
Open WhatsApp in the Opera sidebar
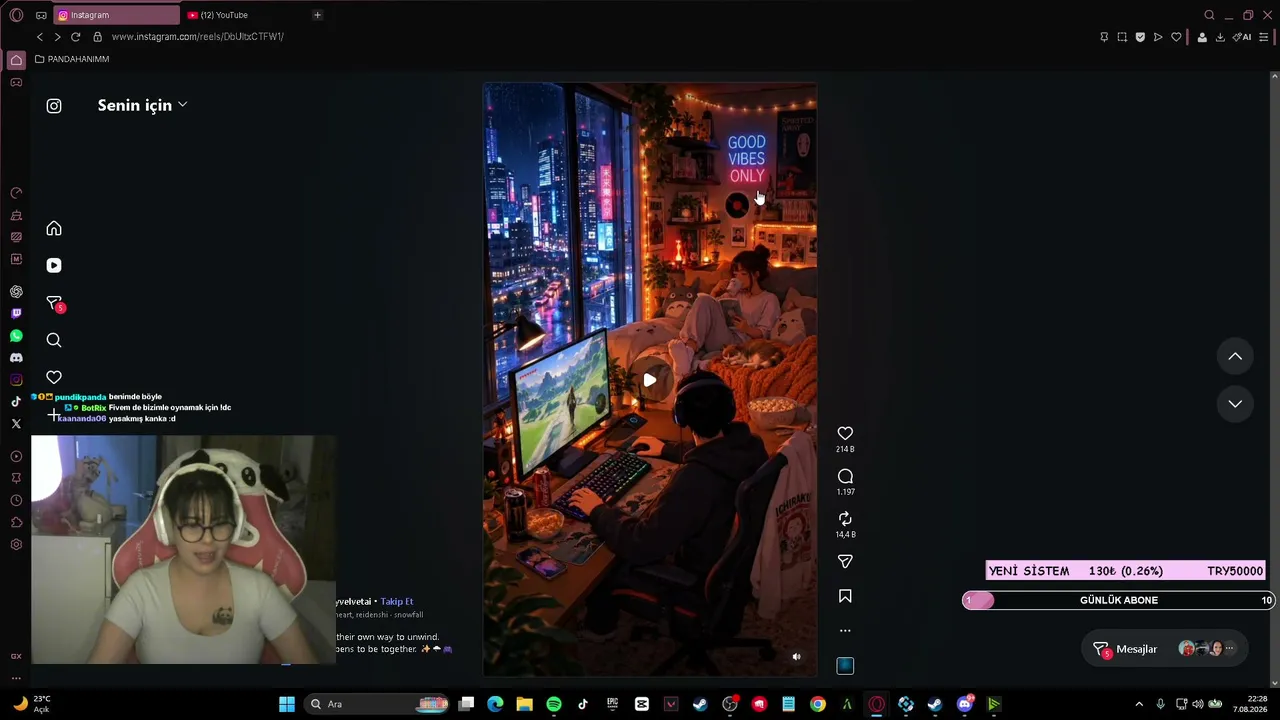point(16,336)
